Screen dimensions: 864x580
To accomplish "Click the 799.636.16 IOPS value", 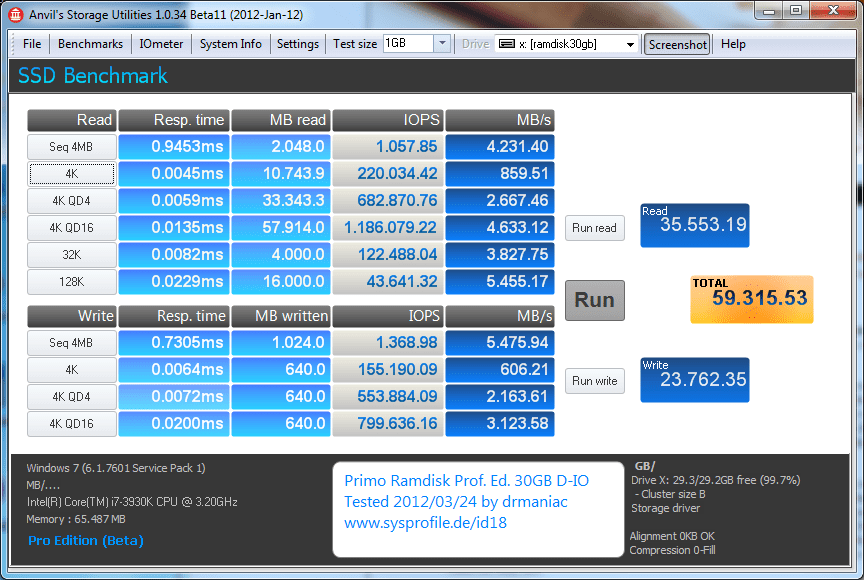I will point(388,424).
